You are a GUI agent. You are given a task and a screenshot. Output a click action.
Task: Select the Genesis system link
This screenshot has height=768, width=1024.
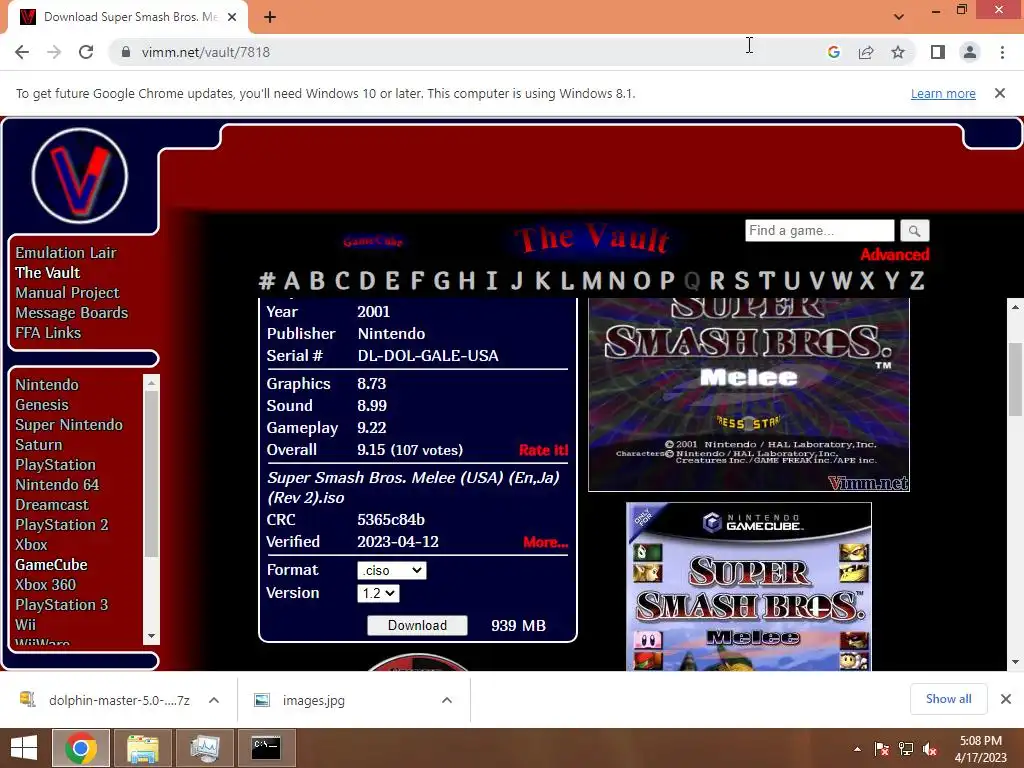click(42, 405)
